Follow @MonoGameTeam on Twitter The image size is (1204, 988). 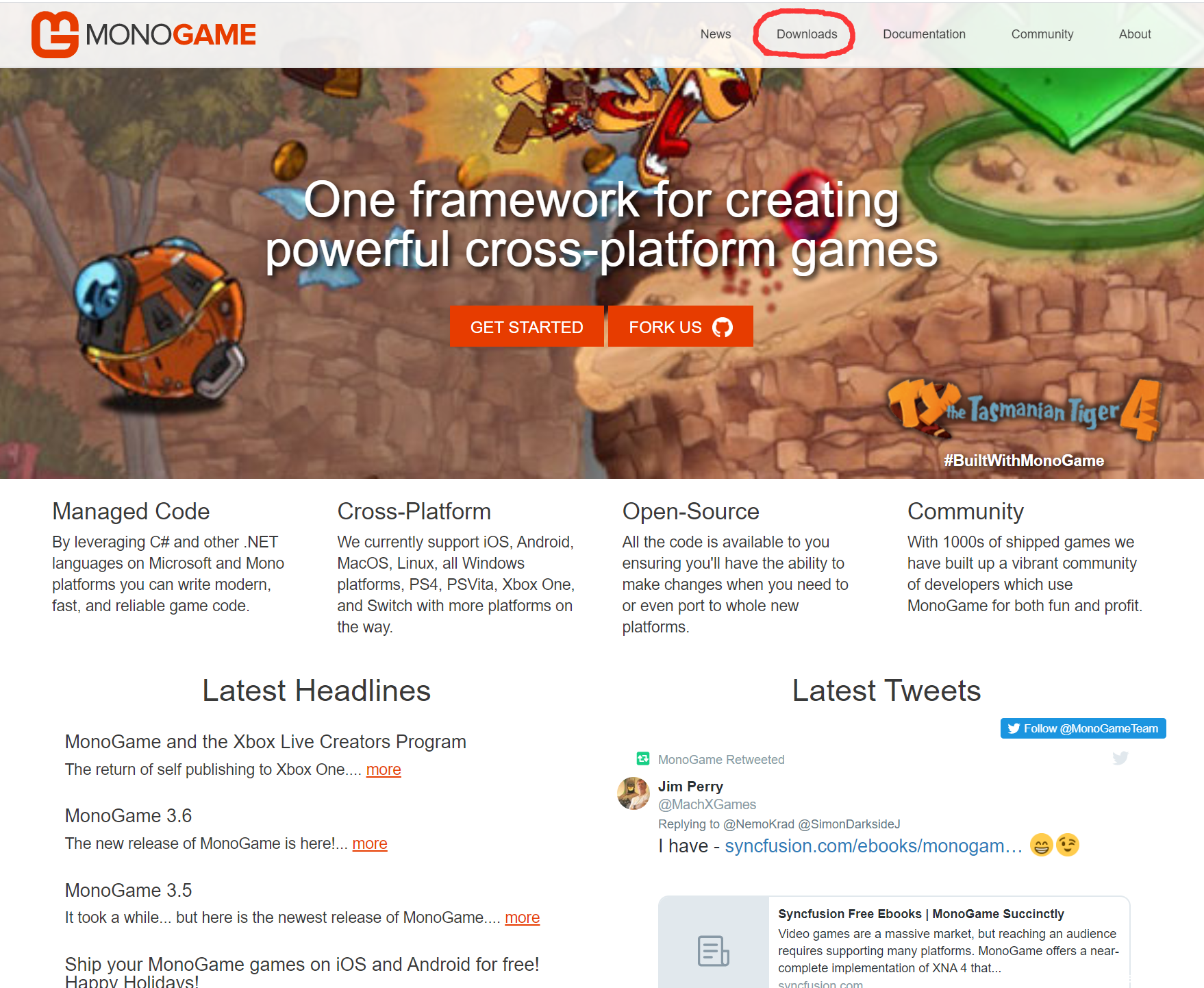[x=1083, y=728]
